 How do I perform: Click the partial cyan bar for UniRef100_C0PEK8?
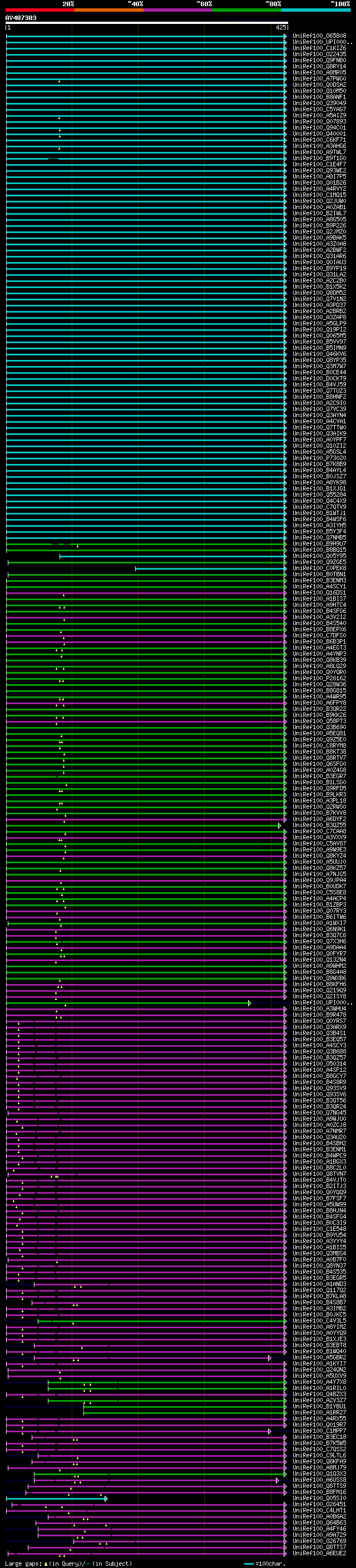click(211, 568)
